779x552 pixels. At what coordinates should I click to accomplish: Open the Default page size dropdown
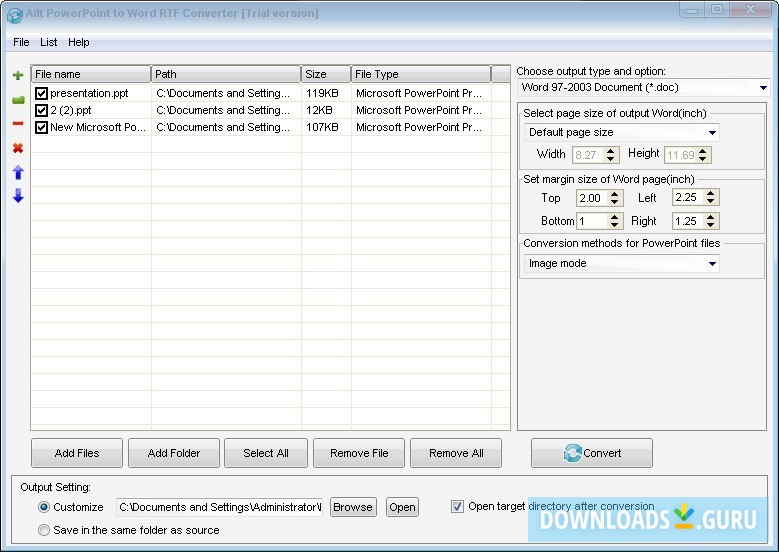622,132
